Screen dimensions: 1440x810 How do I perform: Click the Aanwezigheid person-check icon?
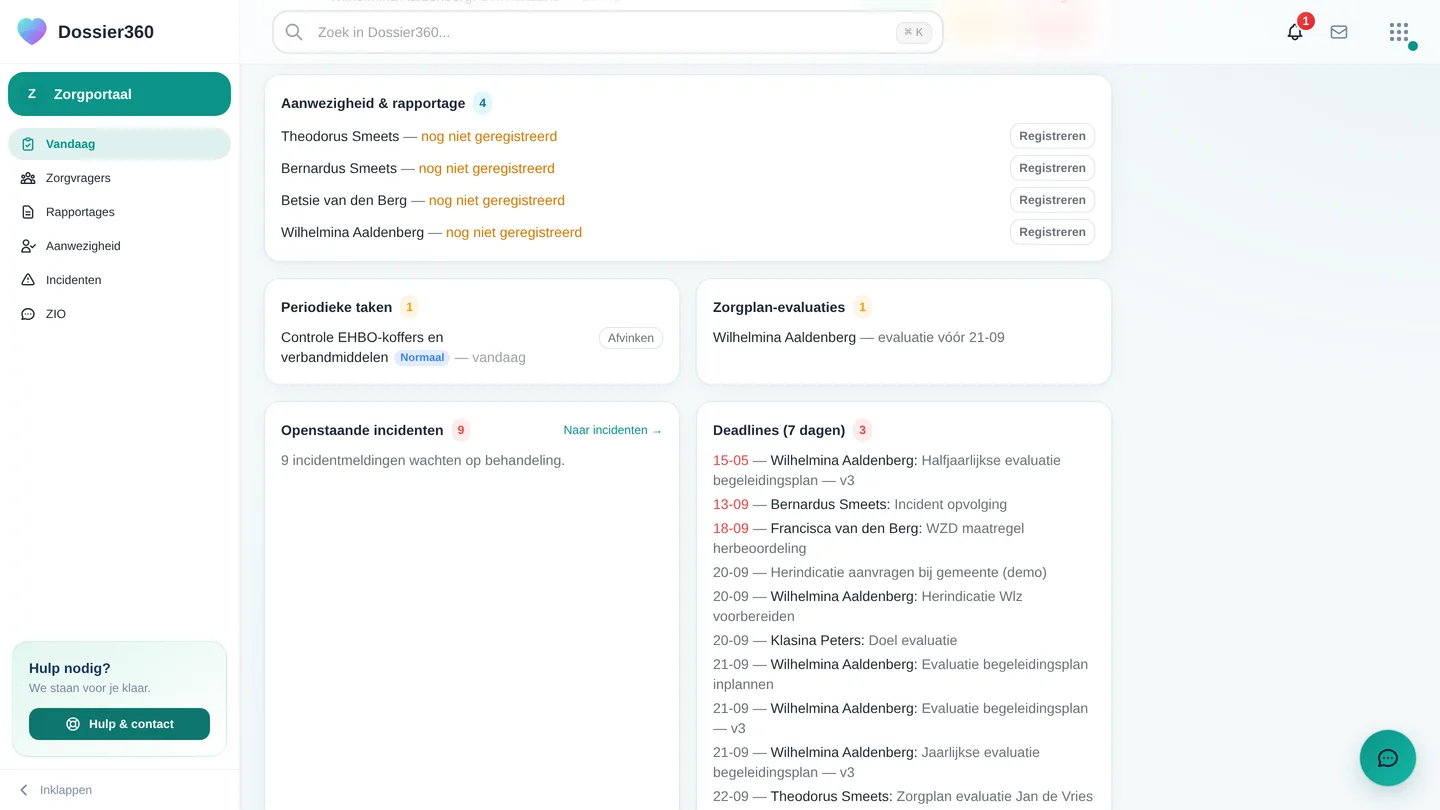28,246
